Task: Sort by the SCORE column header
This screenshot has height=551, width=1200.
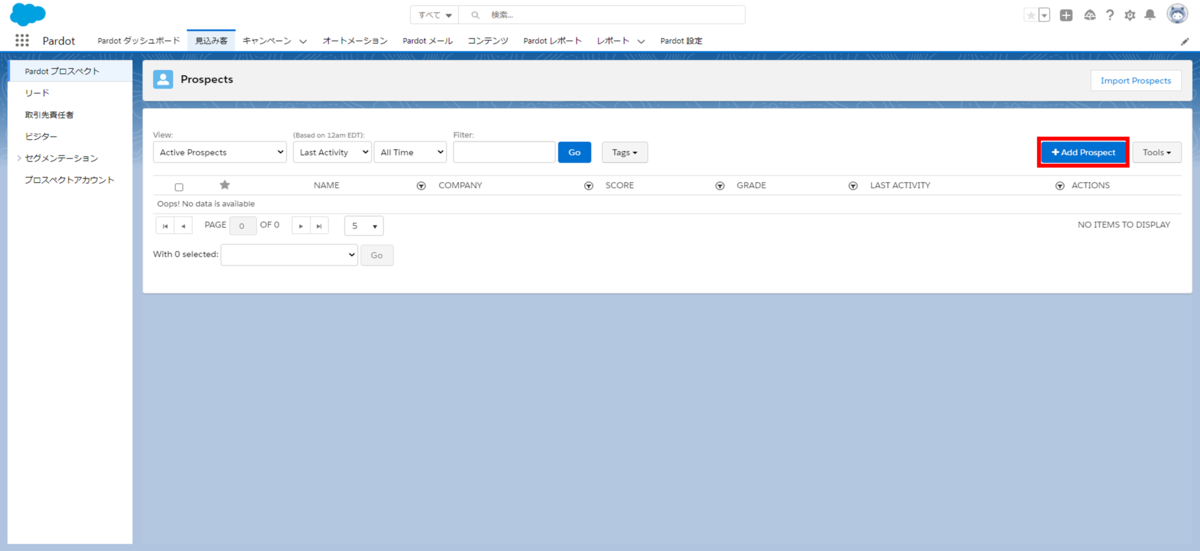Action: [x=619, y=185]
